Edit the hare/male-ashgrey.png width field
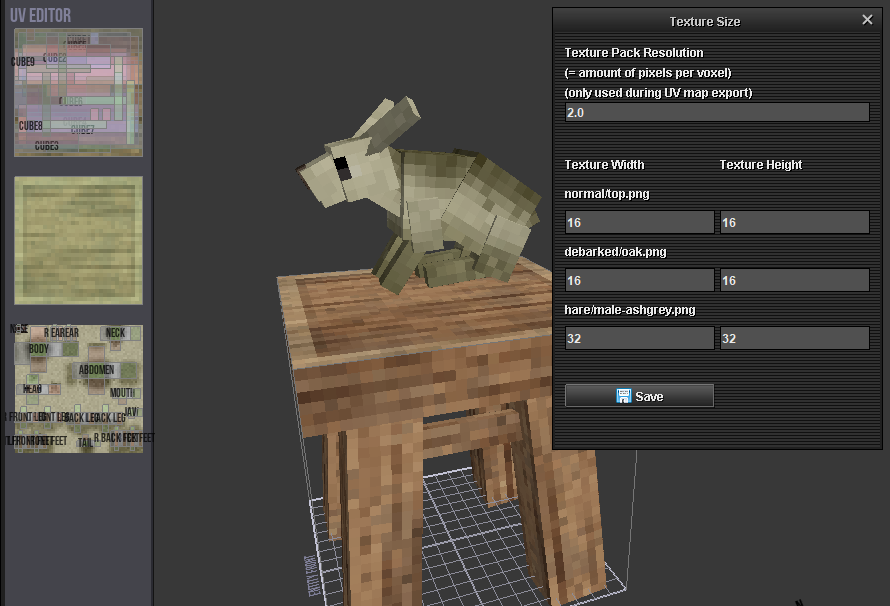The image size is (890, 606). 640,338
